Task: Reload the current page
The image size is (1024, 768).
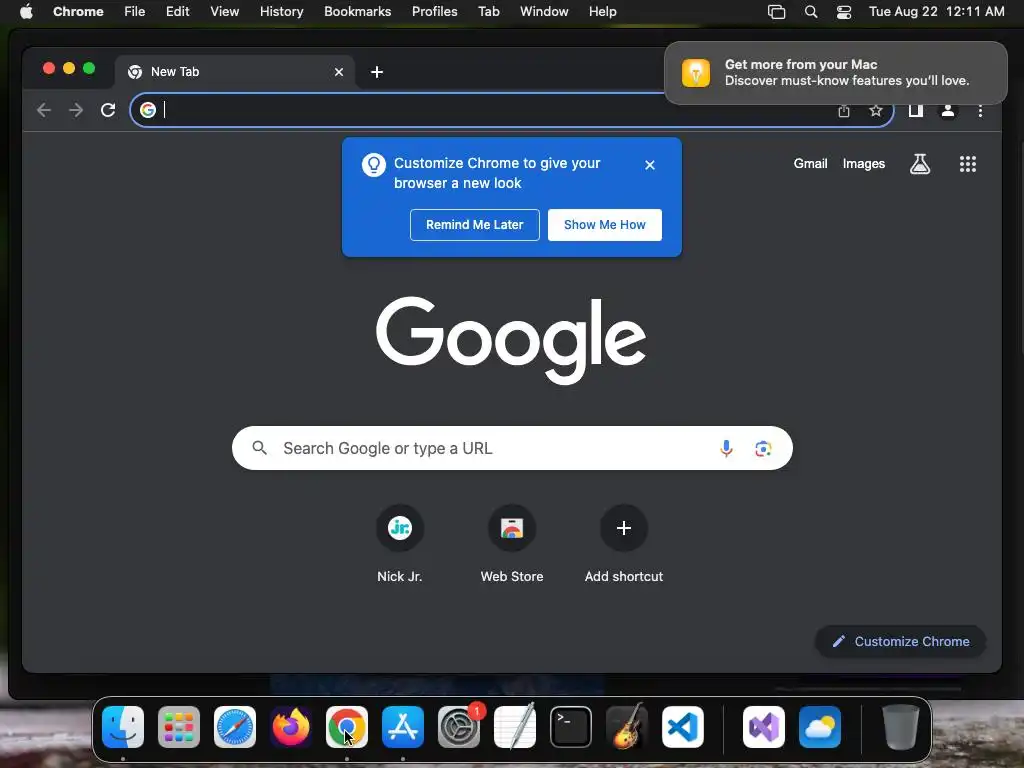Action: pos(108,110)
